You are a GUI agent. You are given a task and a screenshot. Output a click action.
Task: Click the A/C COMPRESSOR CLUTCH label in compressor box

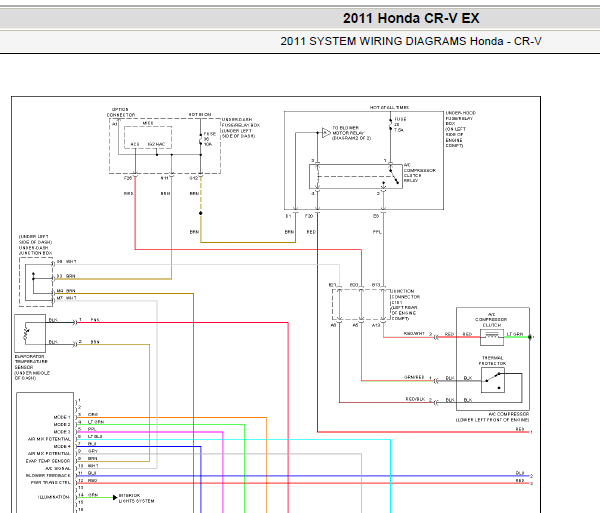(492, 320)
